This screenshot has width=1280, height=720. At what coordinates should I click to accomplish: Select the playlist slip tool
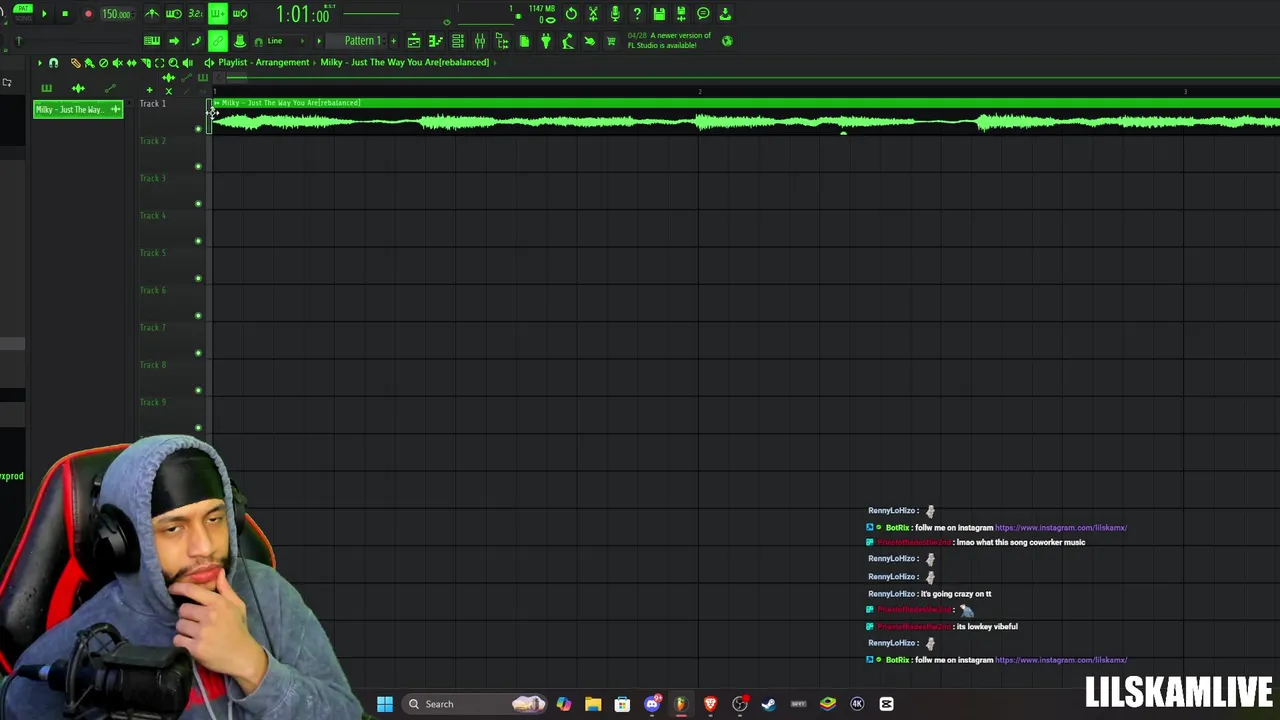(x=131, y=62)
